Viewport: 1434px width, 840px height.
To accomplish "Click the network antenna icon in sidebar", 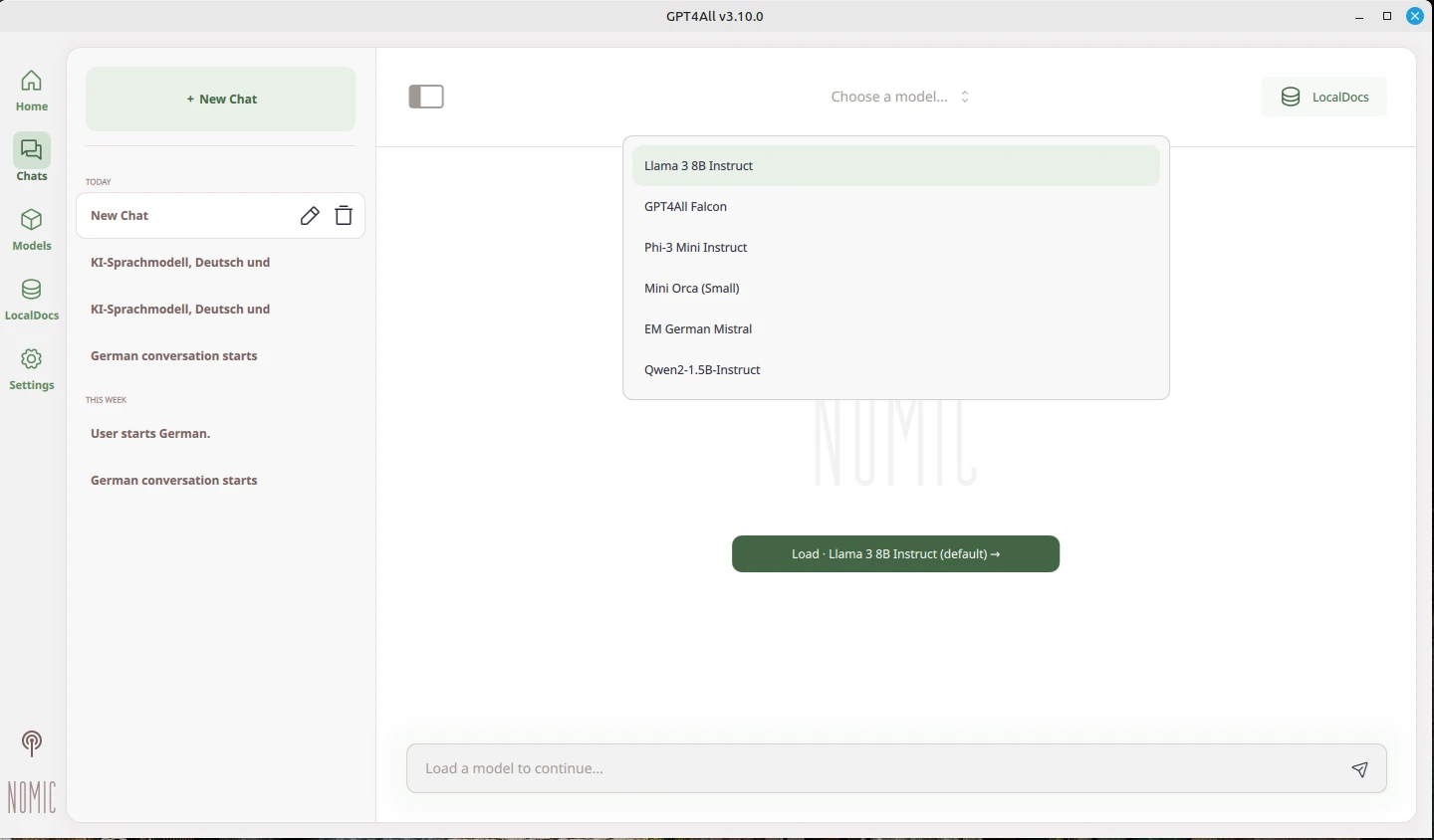I will tap(32, 743).
